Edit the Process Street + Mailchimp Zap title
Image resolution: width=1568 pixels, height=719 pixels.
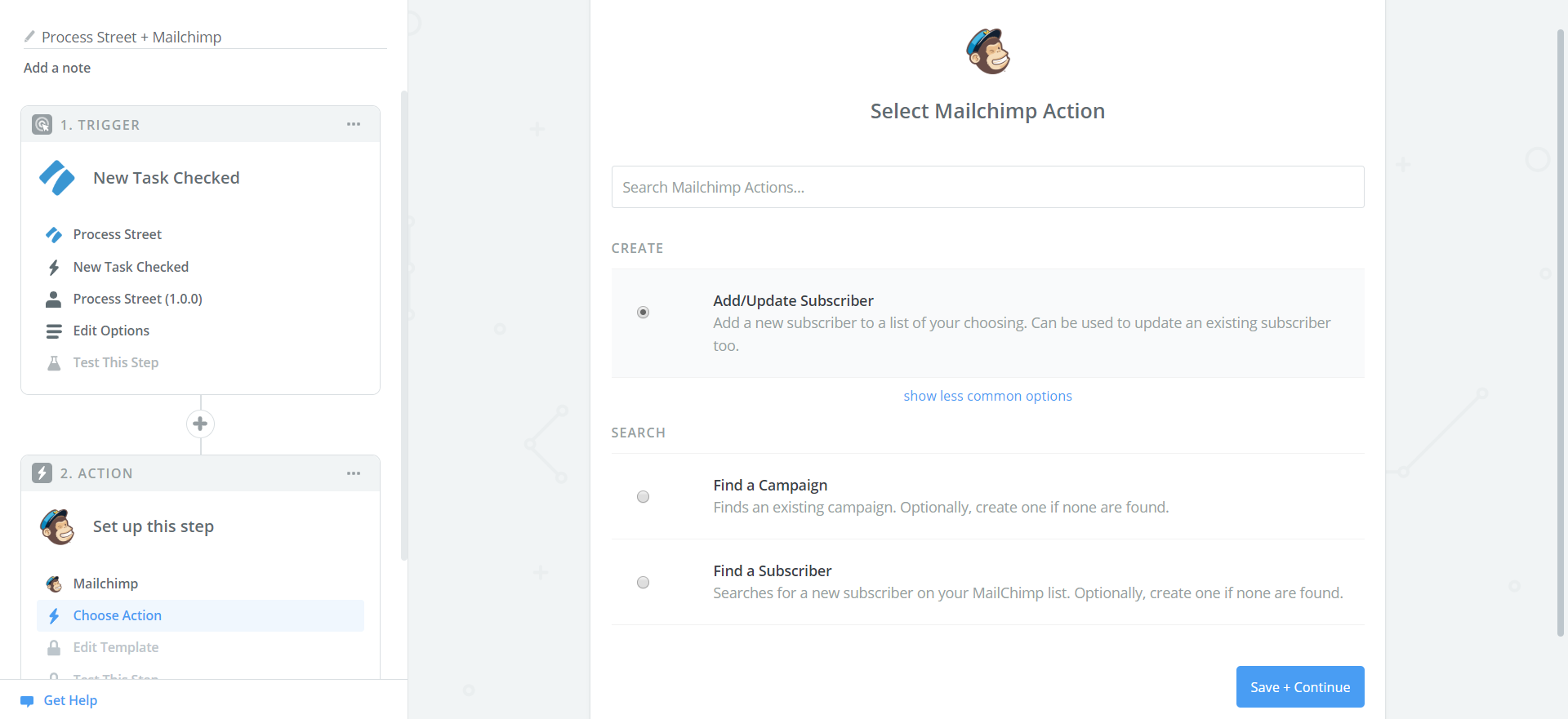pyautogui.click(x=131, y=37)
